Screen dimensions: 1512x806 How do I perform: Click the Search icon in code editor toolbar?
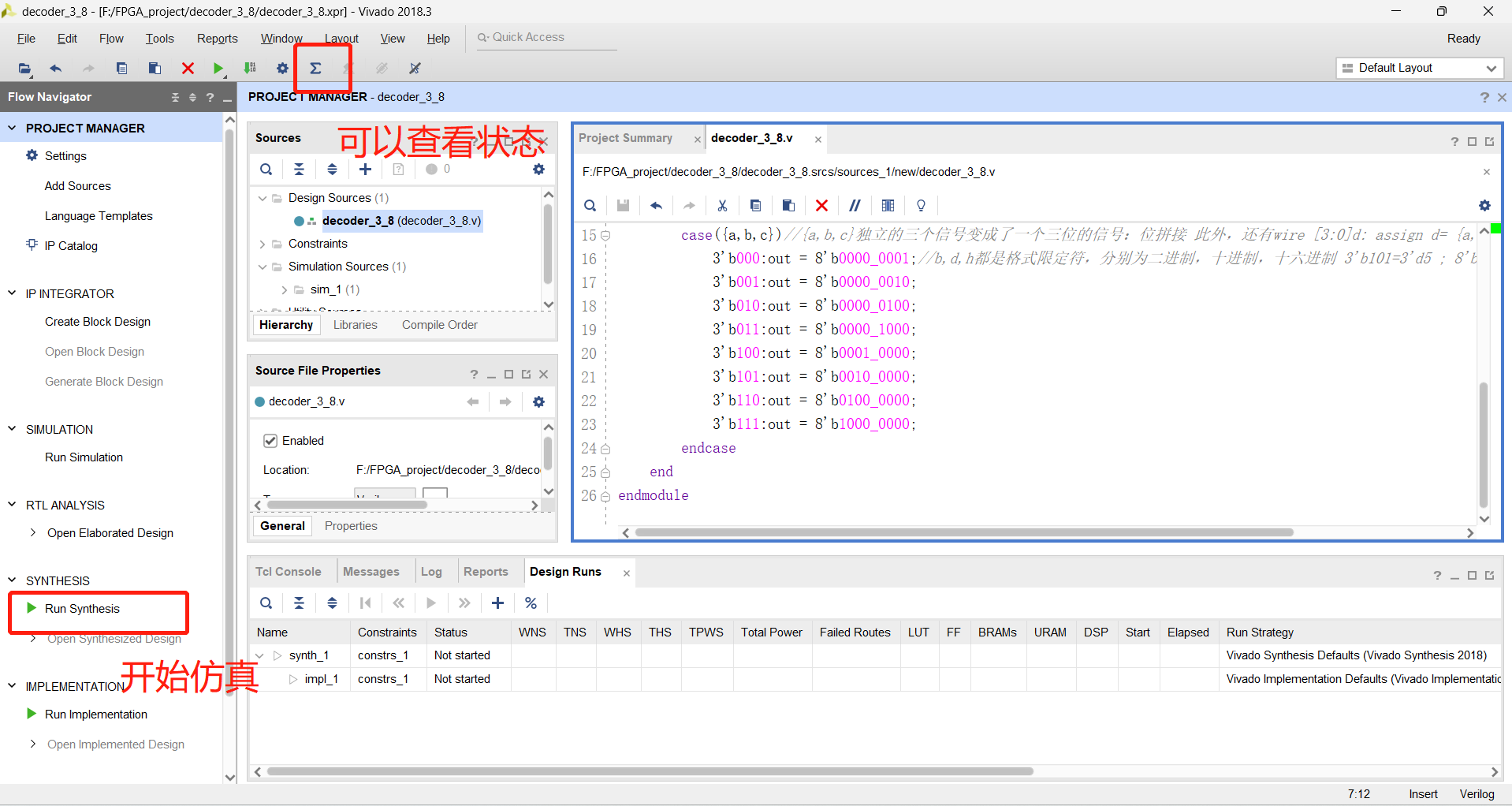[x=590, y=206]
